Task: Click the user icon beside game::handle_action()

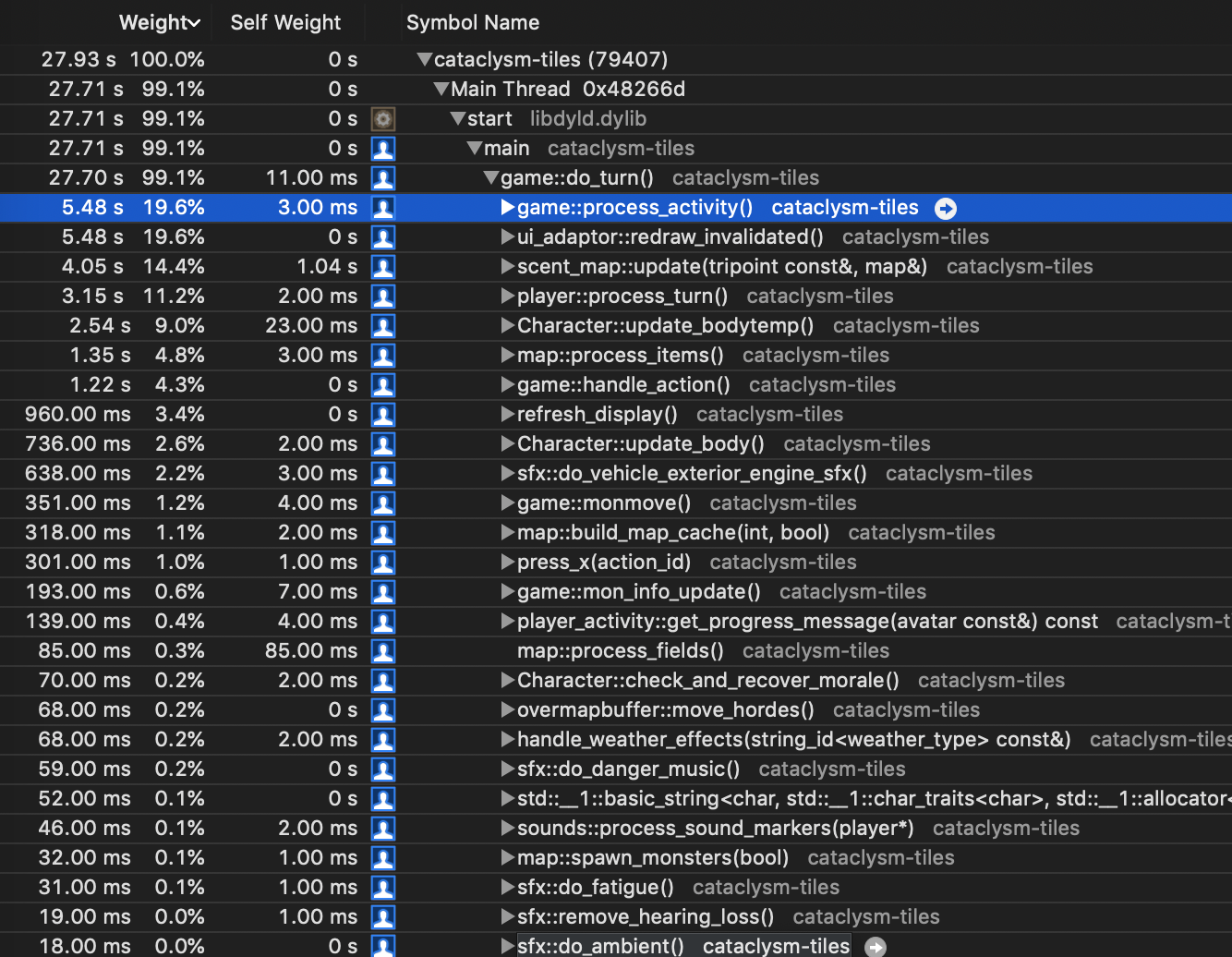Action: point(383,385)
